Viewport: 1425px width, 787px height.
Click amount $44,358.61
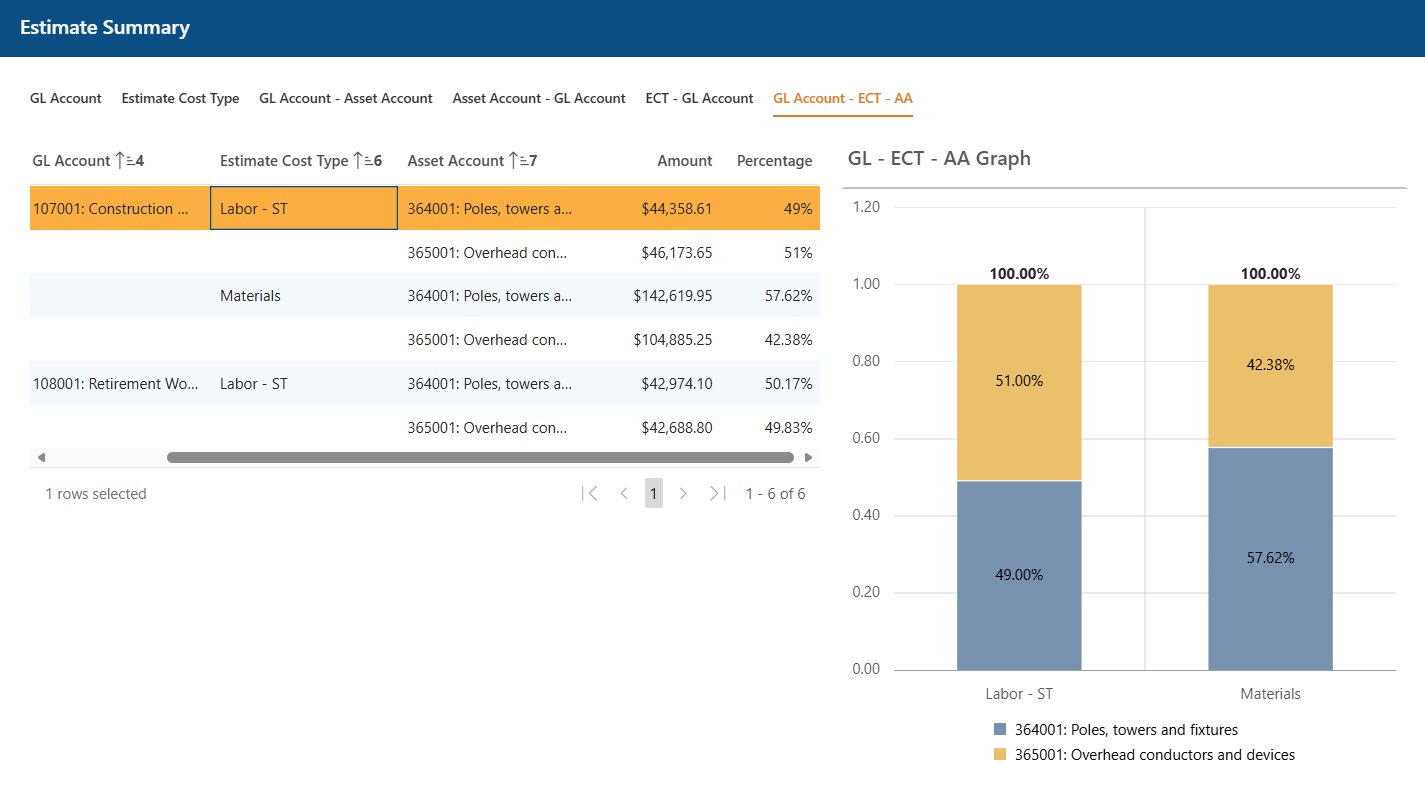pos(676,209)
